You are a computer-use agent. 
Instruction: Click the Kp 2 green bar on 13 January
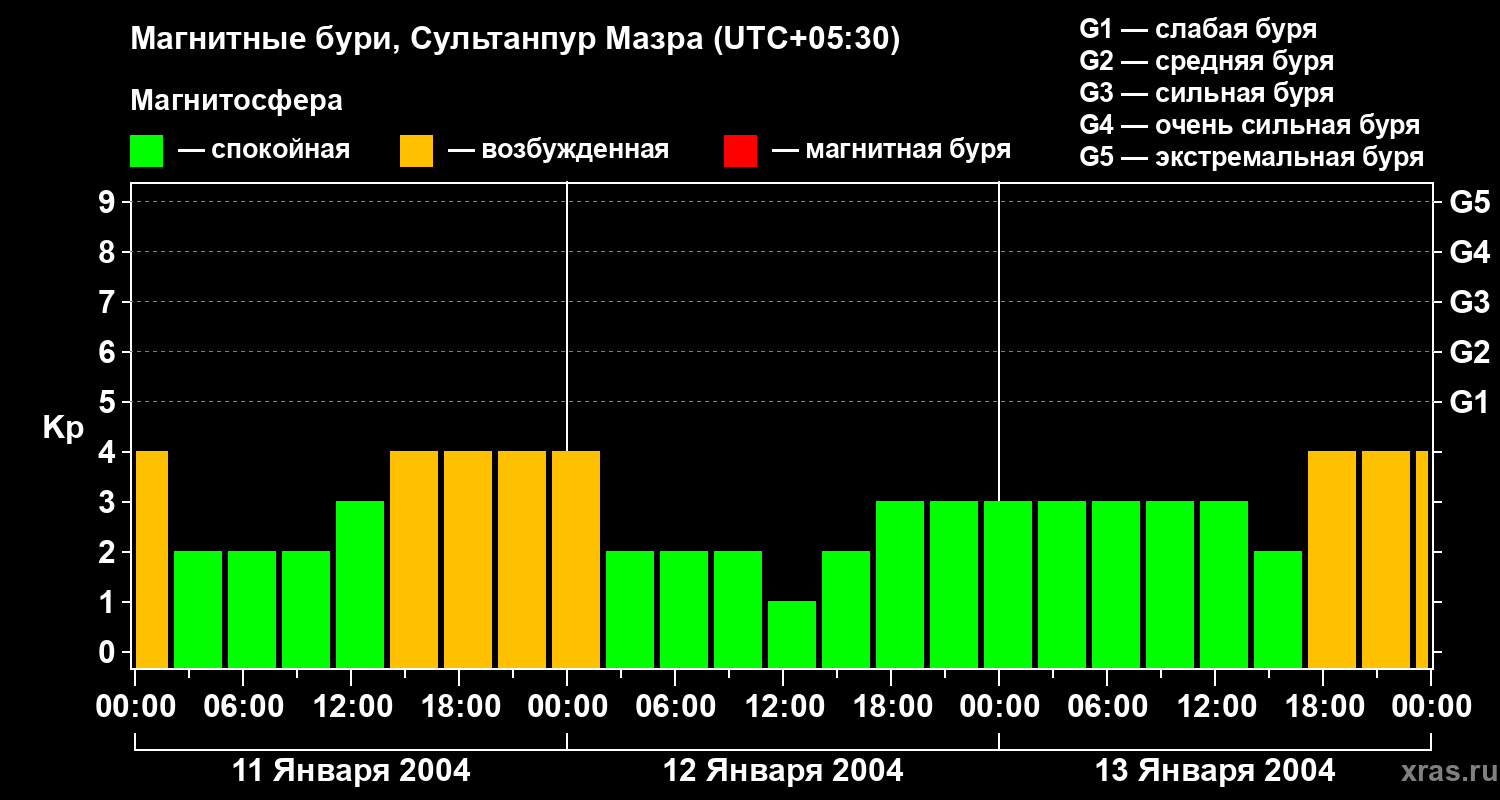[1278, 609]
